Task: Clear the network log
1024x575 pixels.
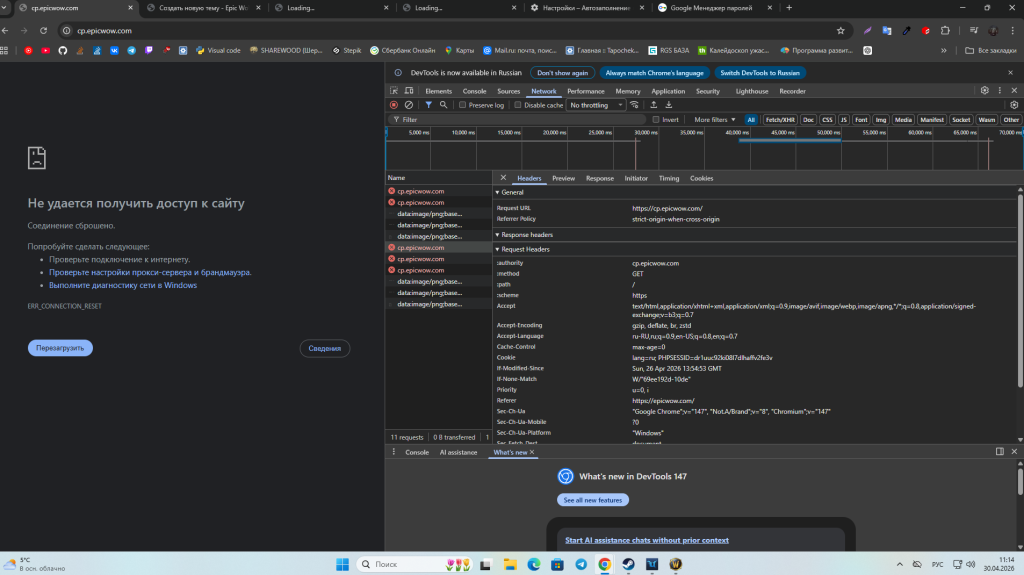Action: (x=409, y=105)
